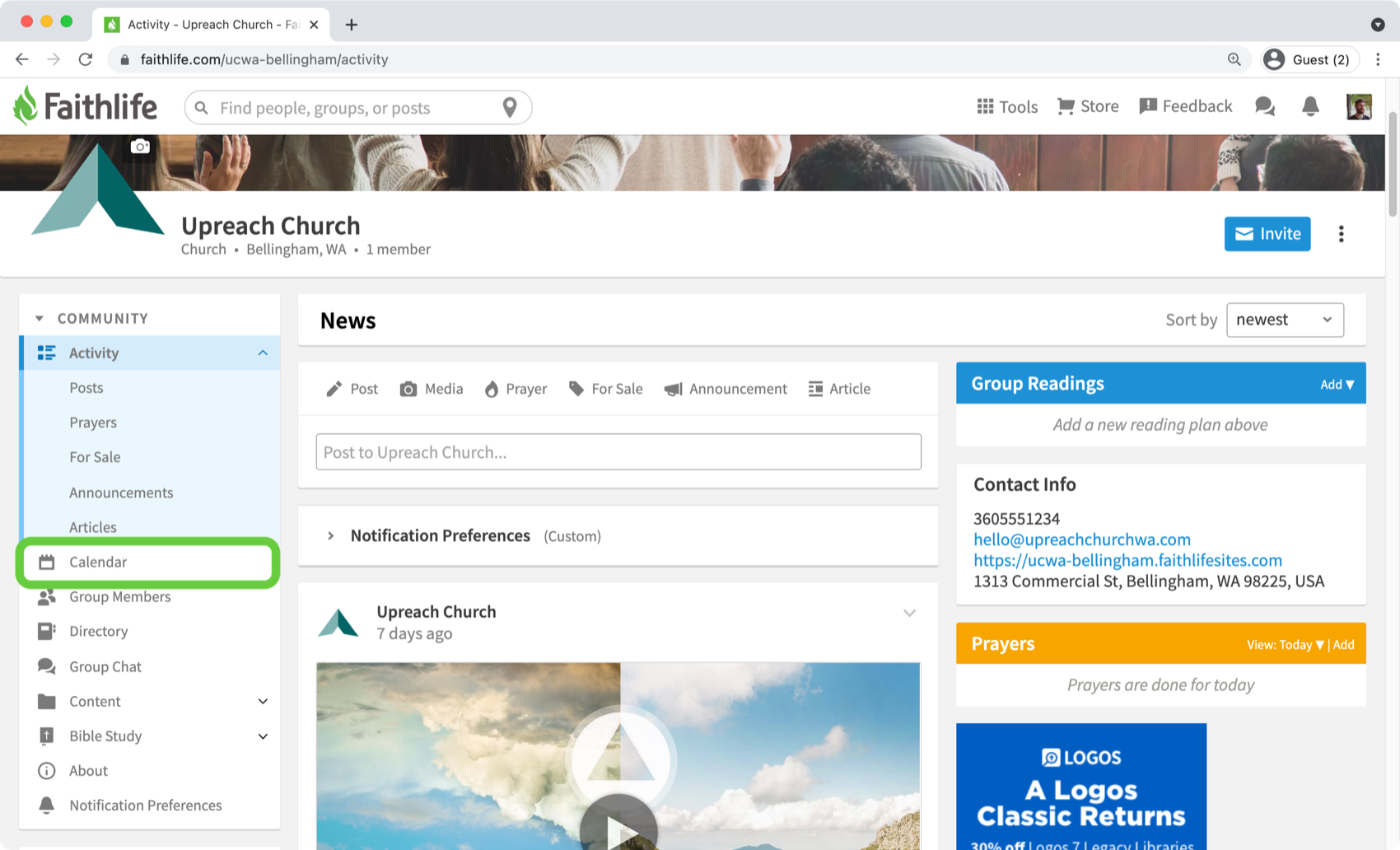Open the Prayers View: Today dropdown

coord(1285,645)
